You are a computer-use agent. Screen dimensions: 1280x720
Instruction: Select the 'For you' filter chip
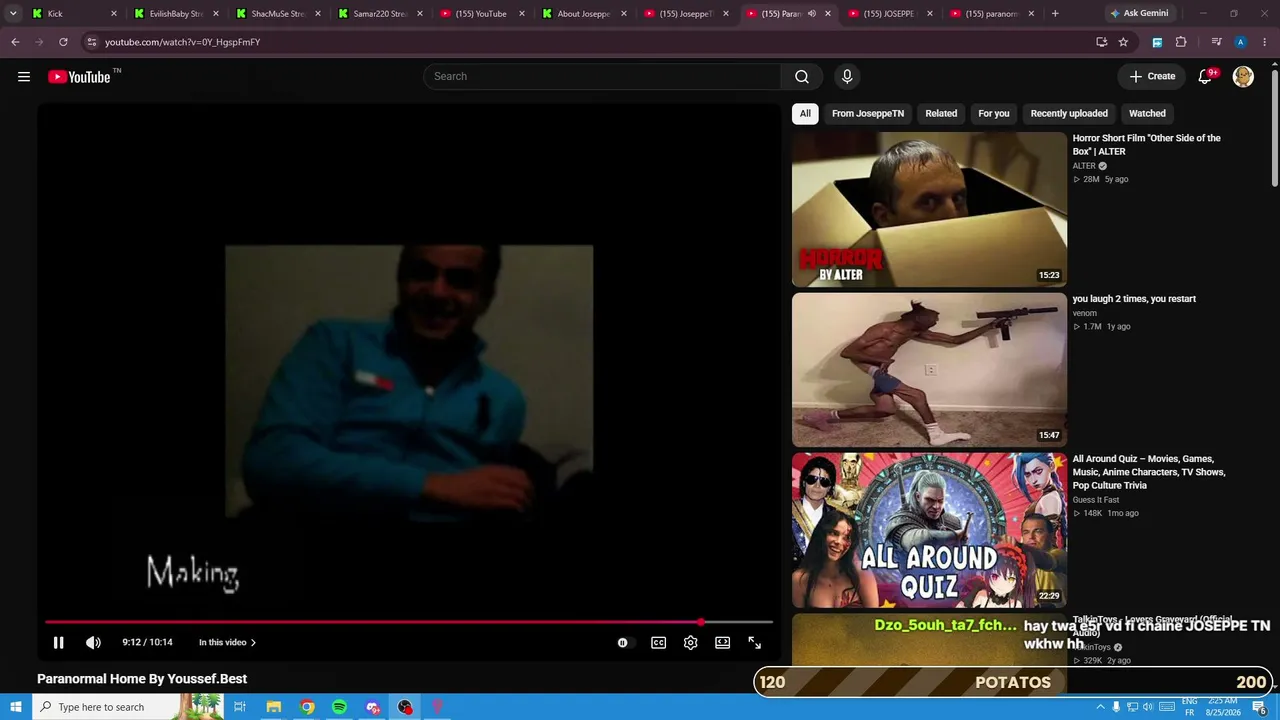(994, 114)
